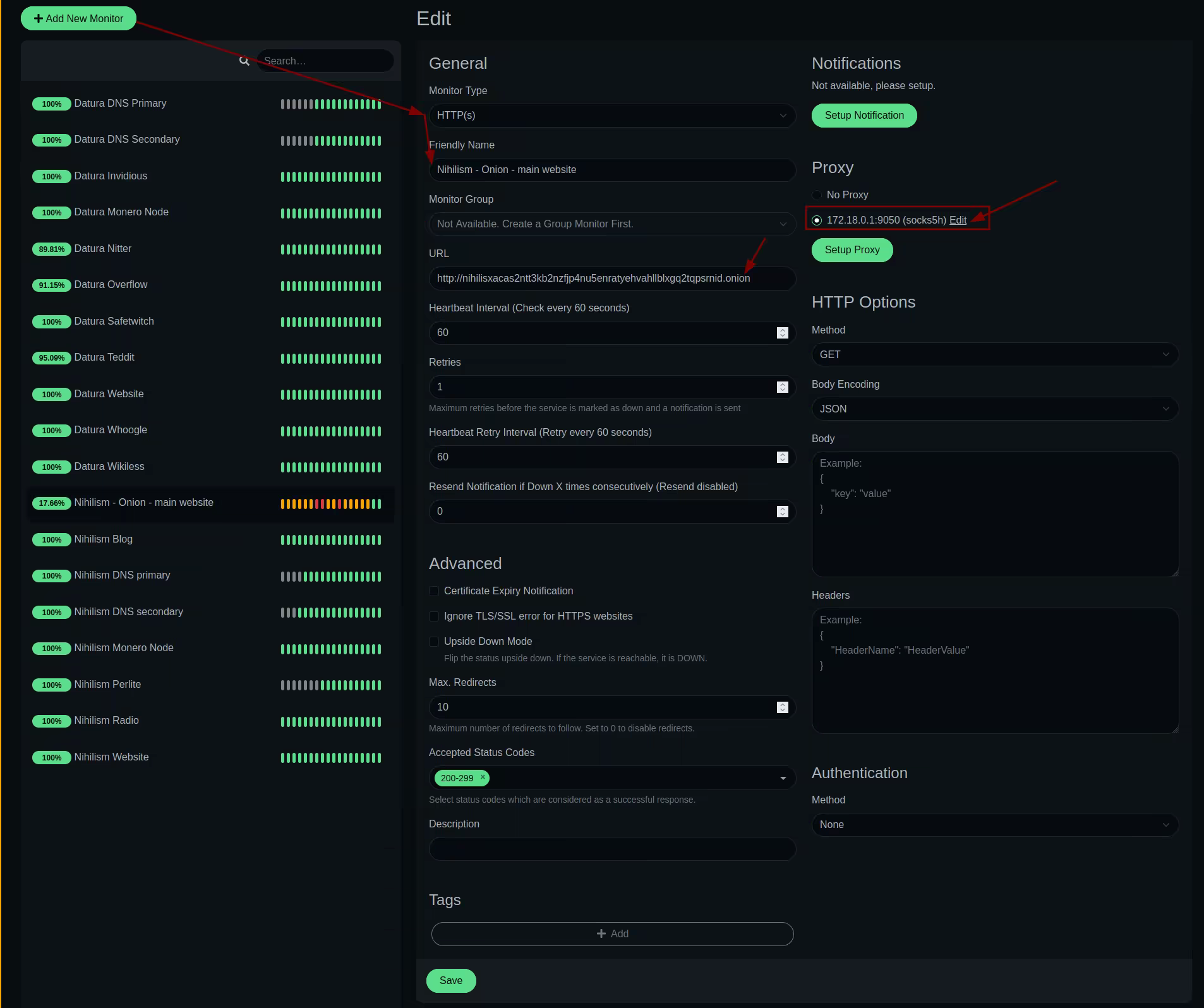
Task: Select Nihilism - Onion - main website monitor
Action: [x=212, y=503]
